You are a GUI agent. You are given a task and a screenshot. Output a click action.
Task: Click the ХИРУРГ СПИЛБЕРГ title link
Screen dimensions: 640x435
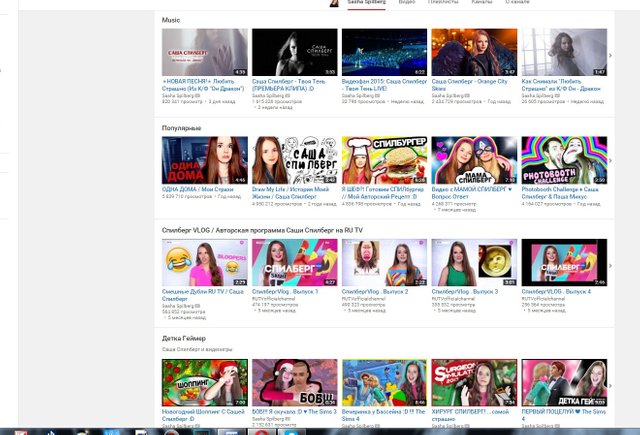(x=470, y=415)
